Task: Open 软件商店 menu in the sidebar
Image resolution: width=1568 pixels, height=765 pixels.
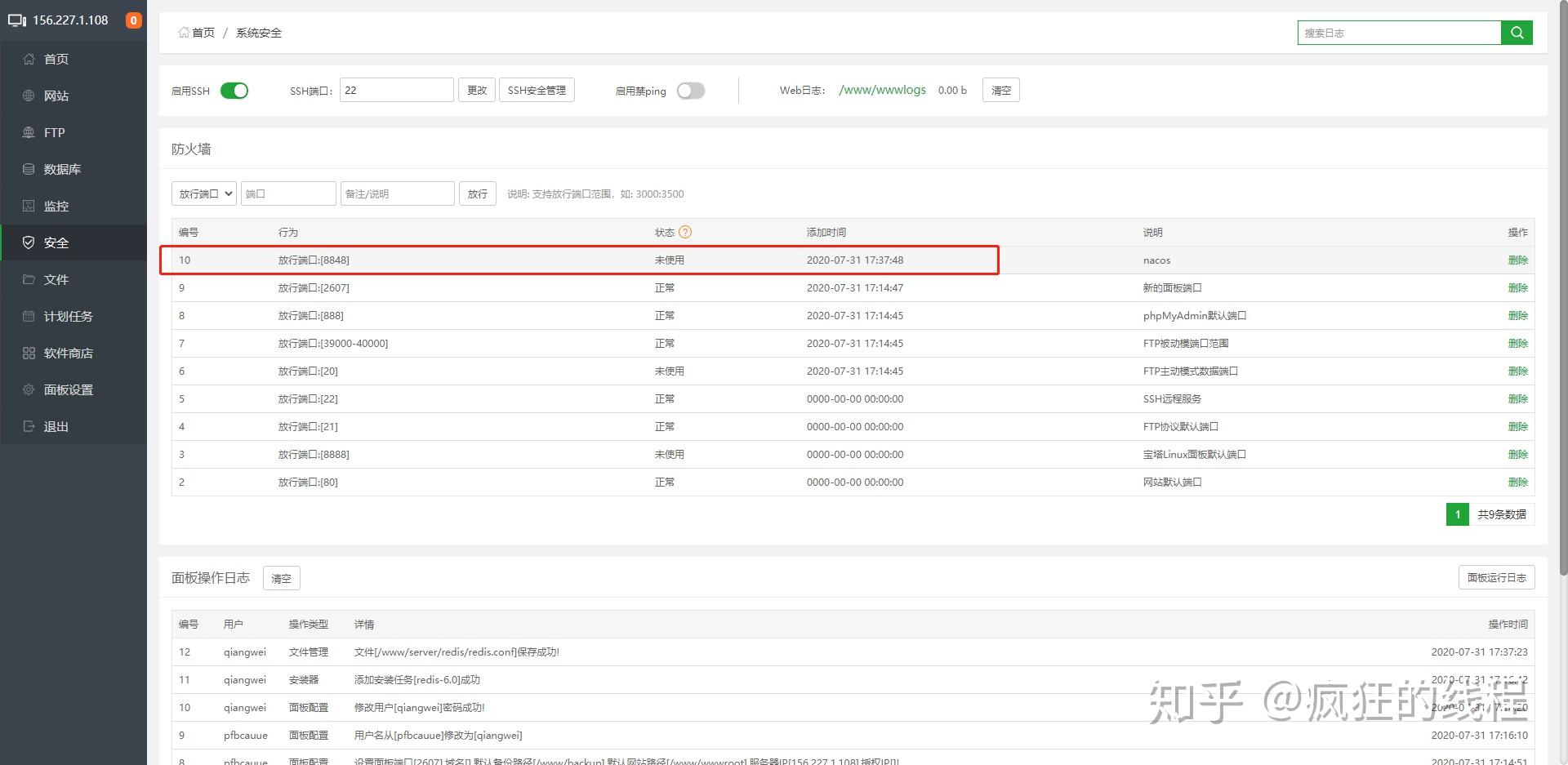Action: 73,353
